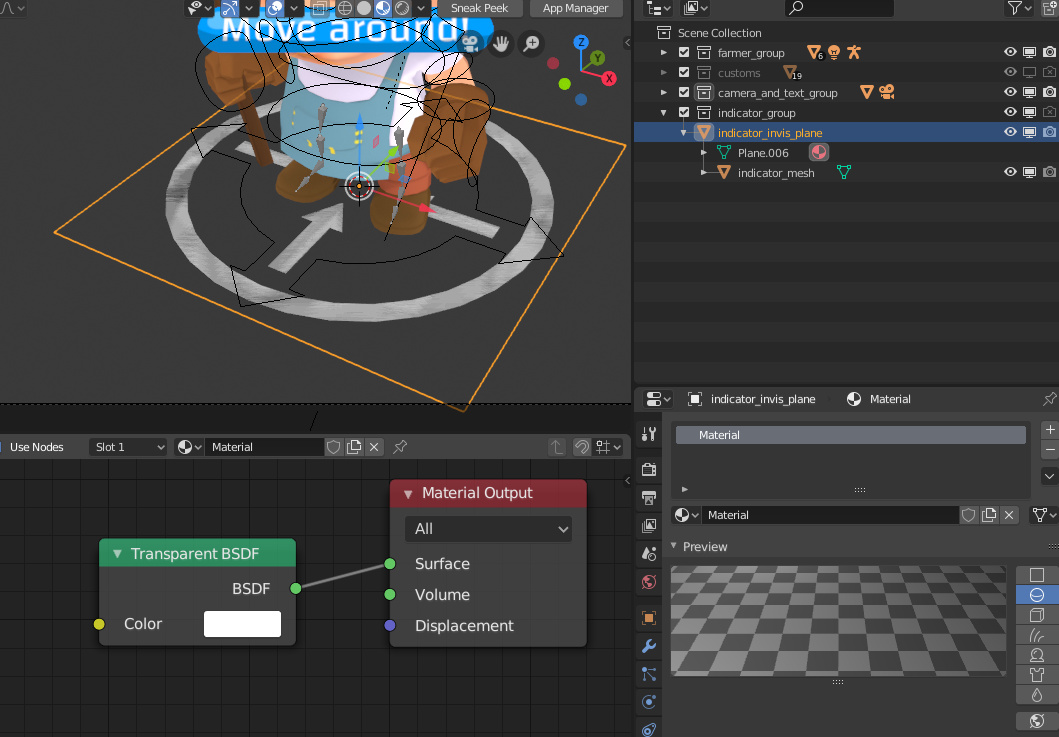Toggle the Use Nodes checkbox

(2, 447)
